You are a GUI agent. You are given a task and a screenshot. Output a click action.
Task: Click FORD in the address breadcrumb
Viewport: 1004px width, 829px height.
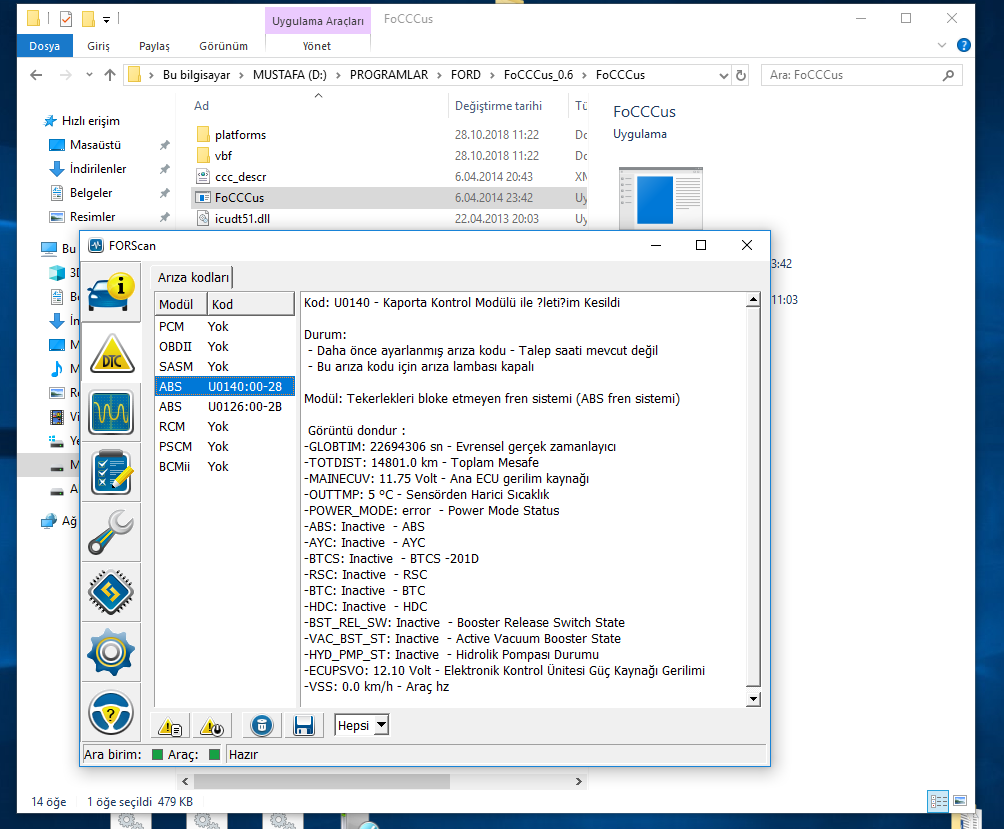[466, 75]
